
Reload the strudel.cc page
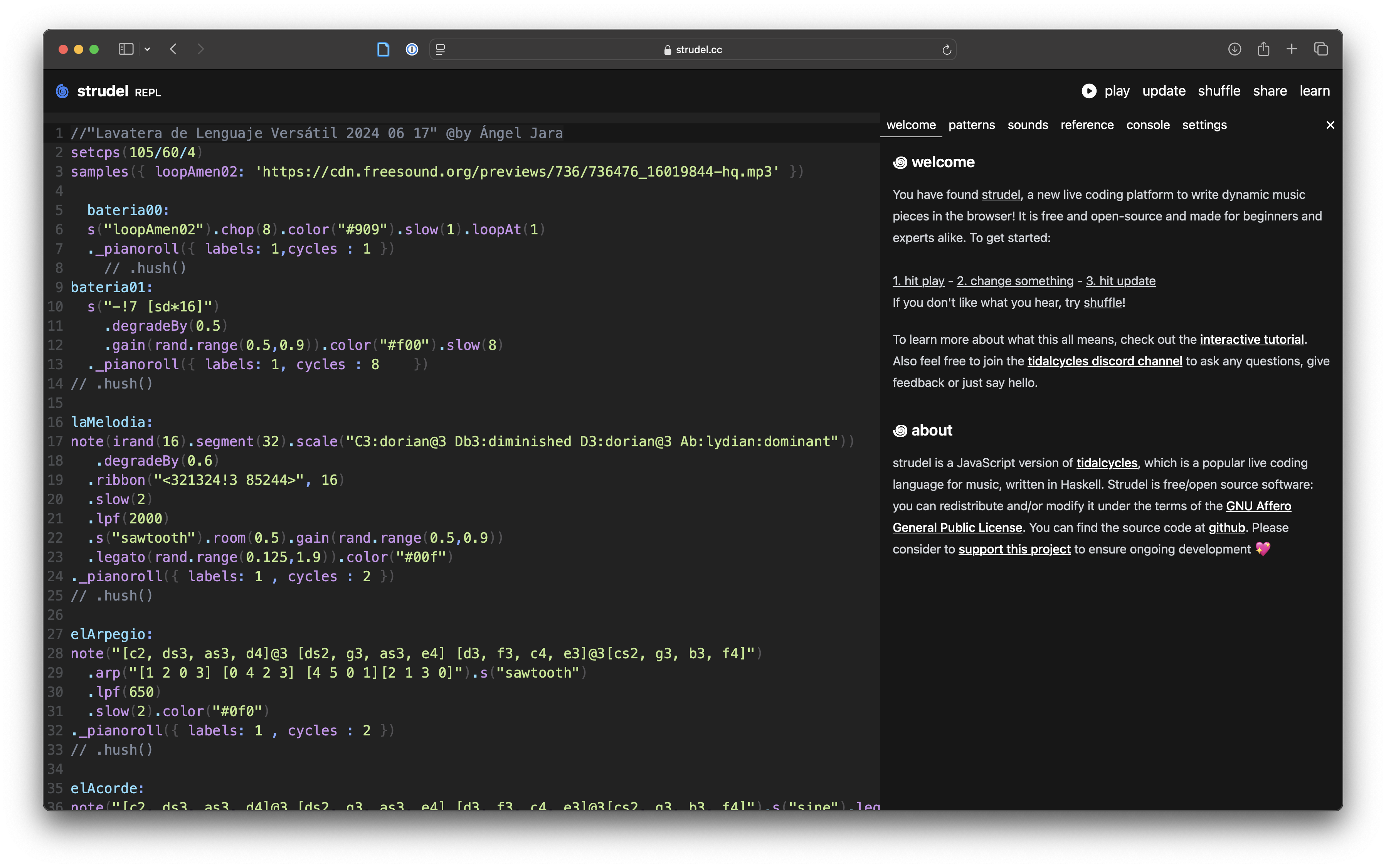click(946, 50)
